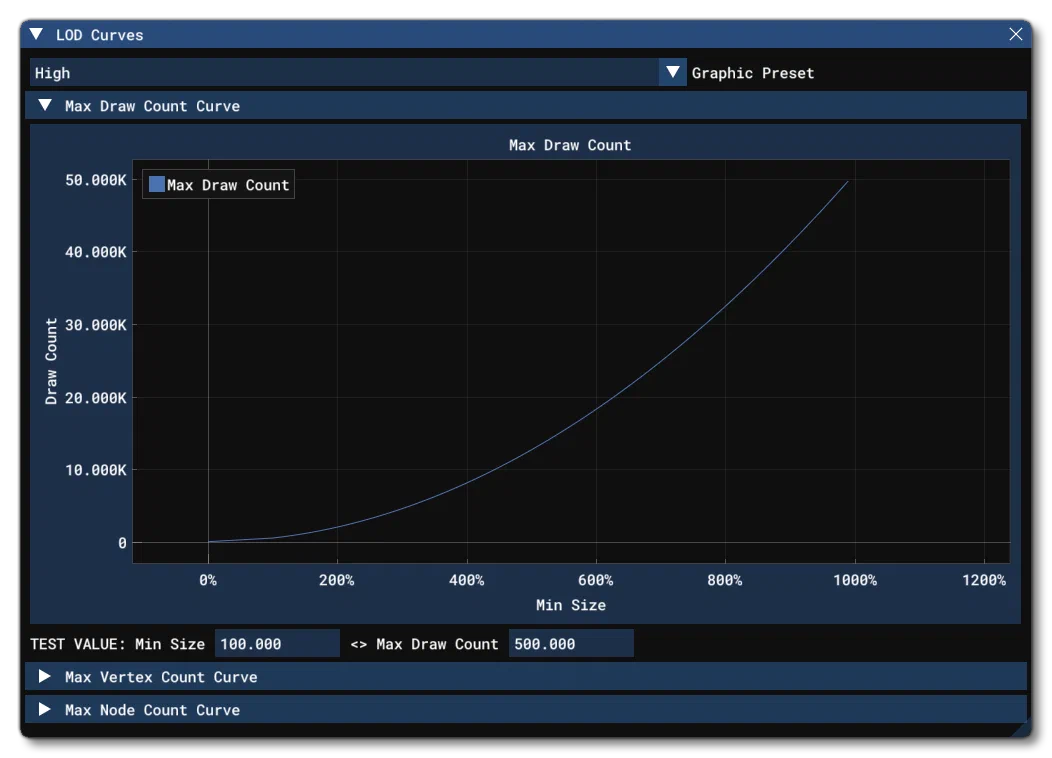Click the Max Draw Count legend label
This screenshot has width=1052, height=758.
(x=228, y=185)
